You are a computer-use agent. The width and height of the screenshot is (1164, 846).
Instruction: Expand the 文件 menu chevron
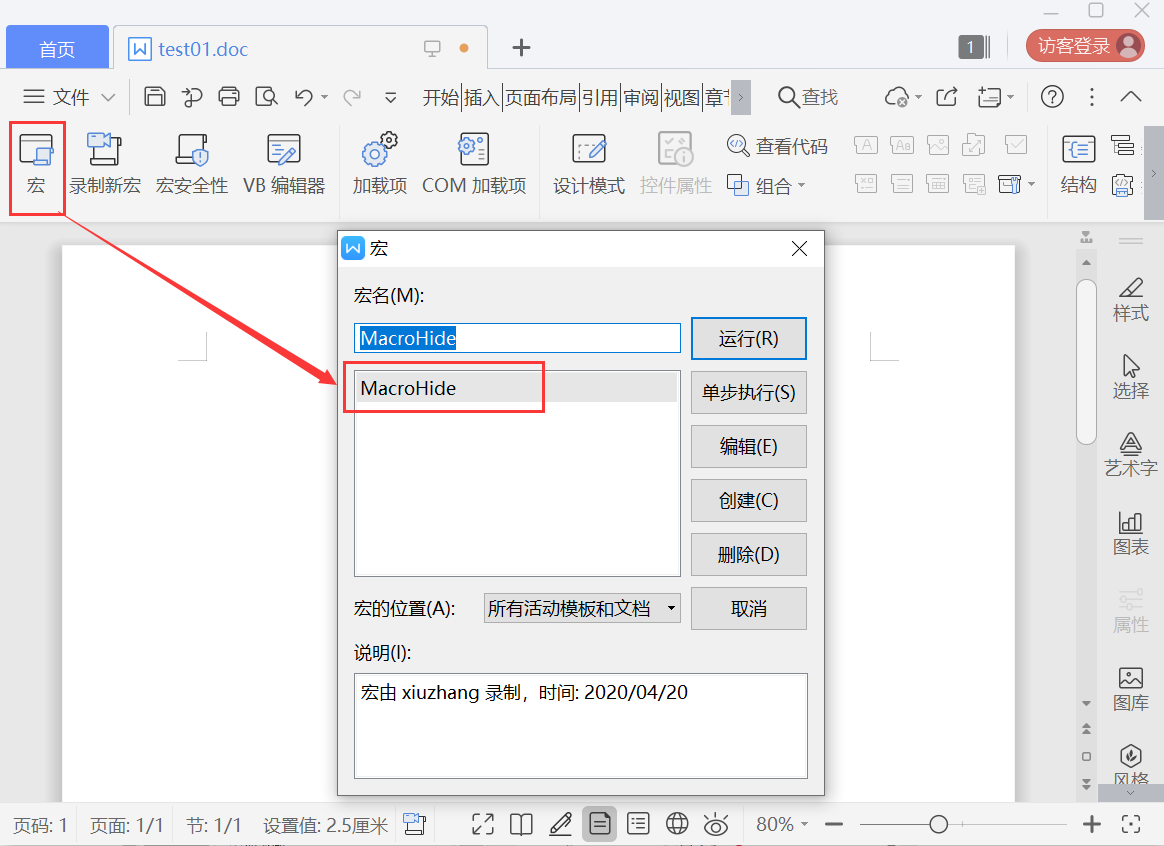108,97
